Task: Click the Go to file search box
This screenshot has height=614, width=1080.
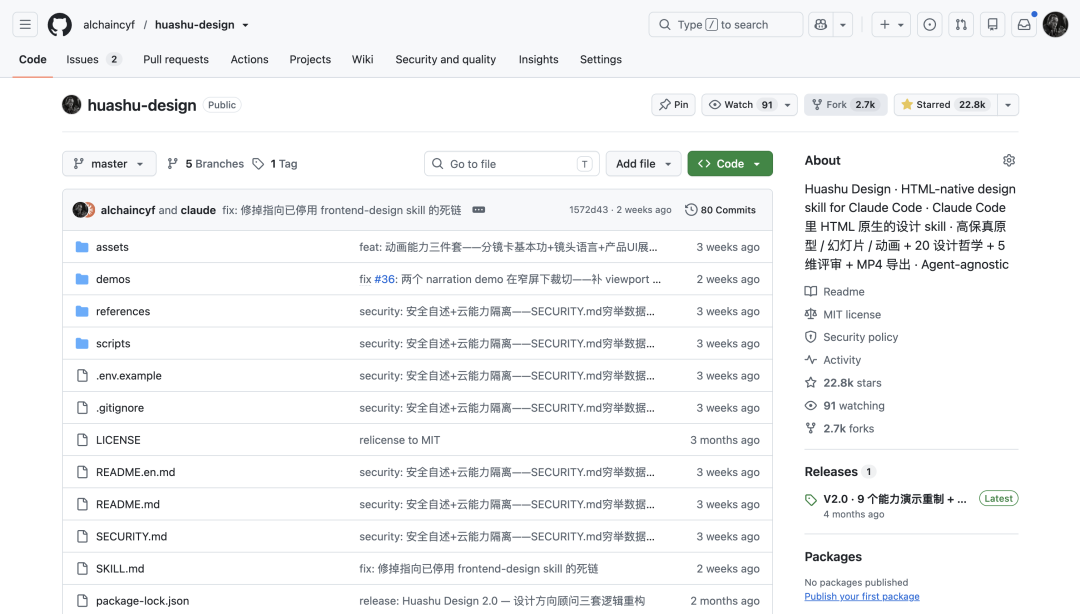Action: [x=512, y=164]
